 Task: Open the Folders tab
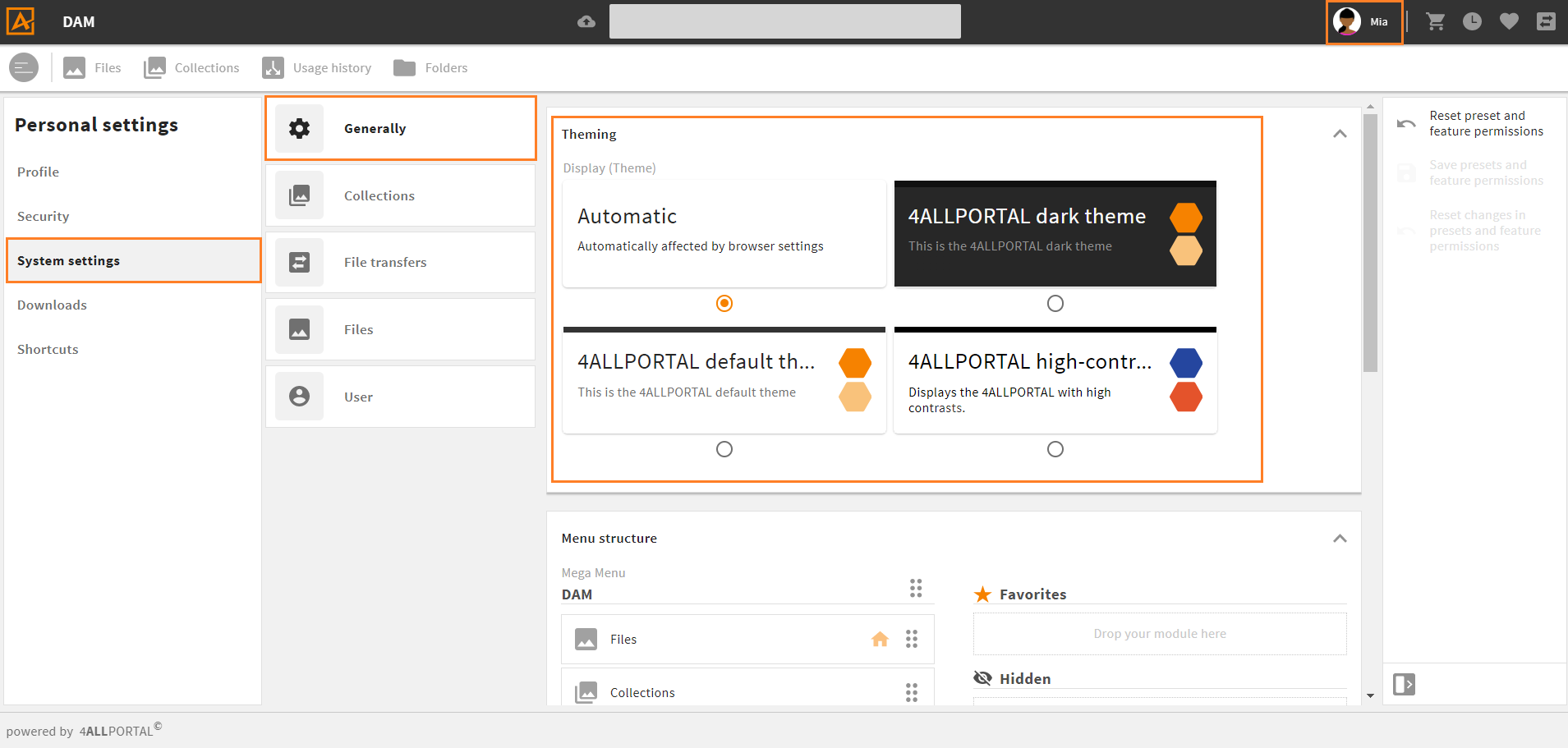click(430, 67)
